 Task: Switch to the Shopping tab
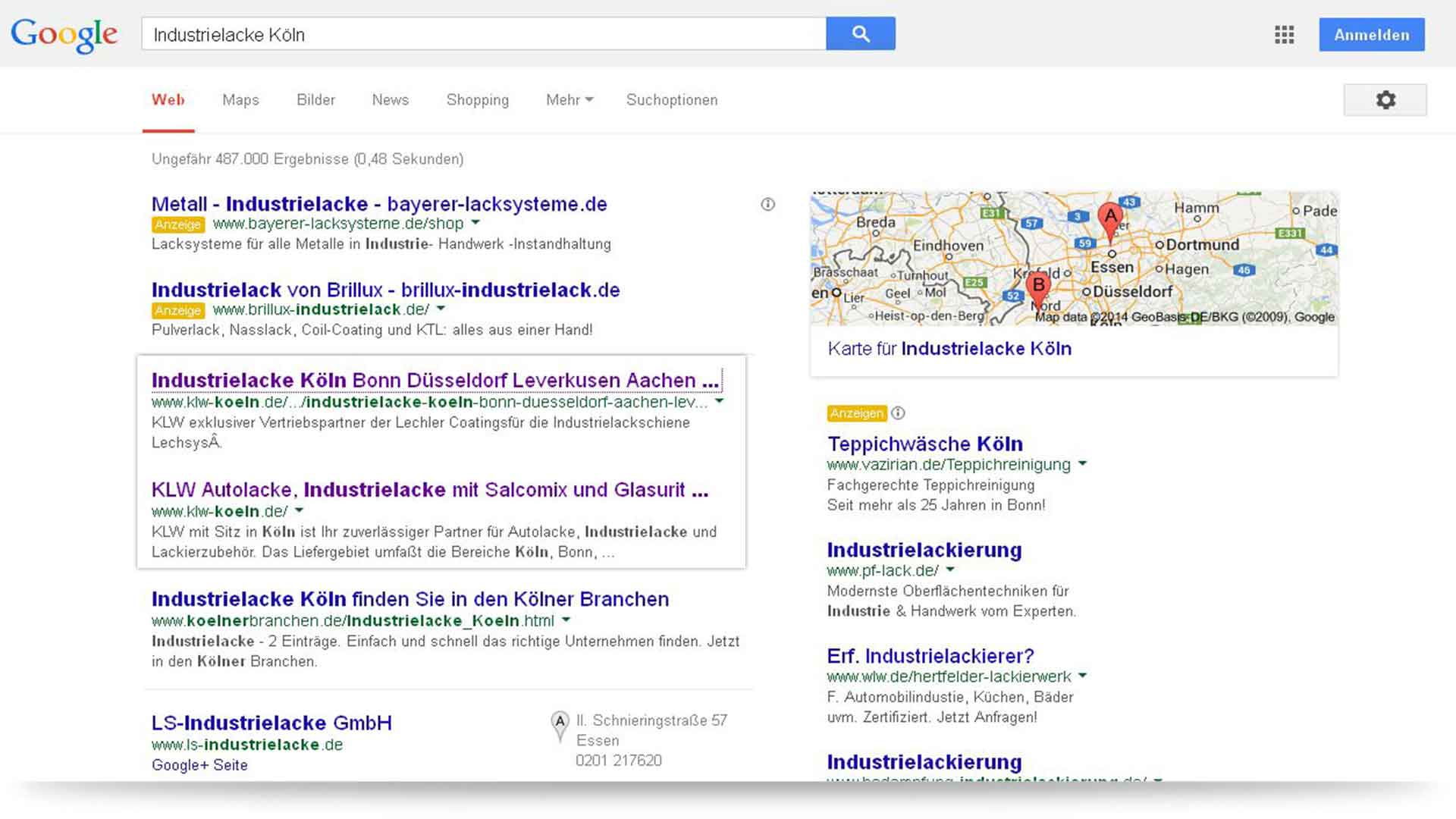[x=477, y=100]
